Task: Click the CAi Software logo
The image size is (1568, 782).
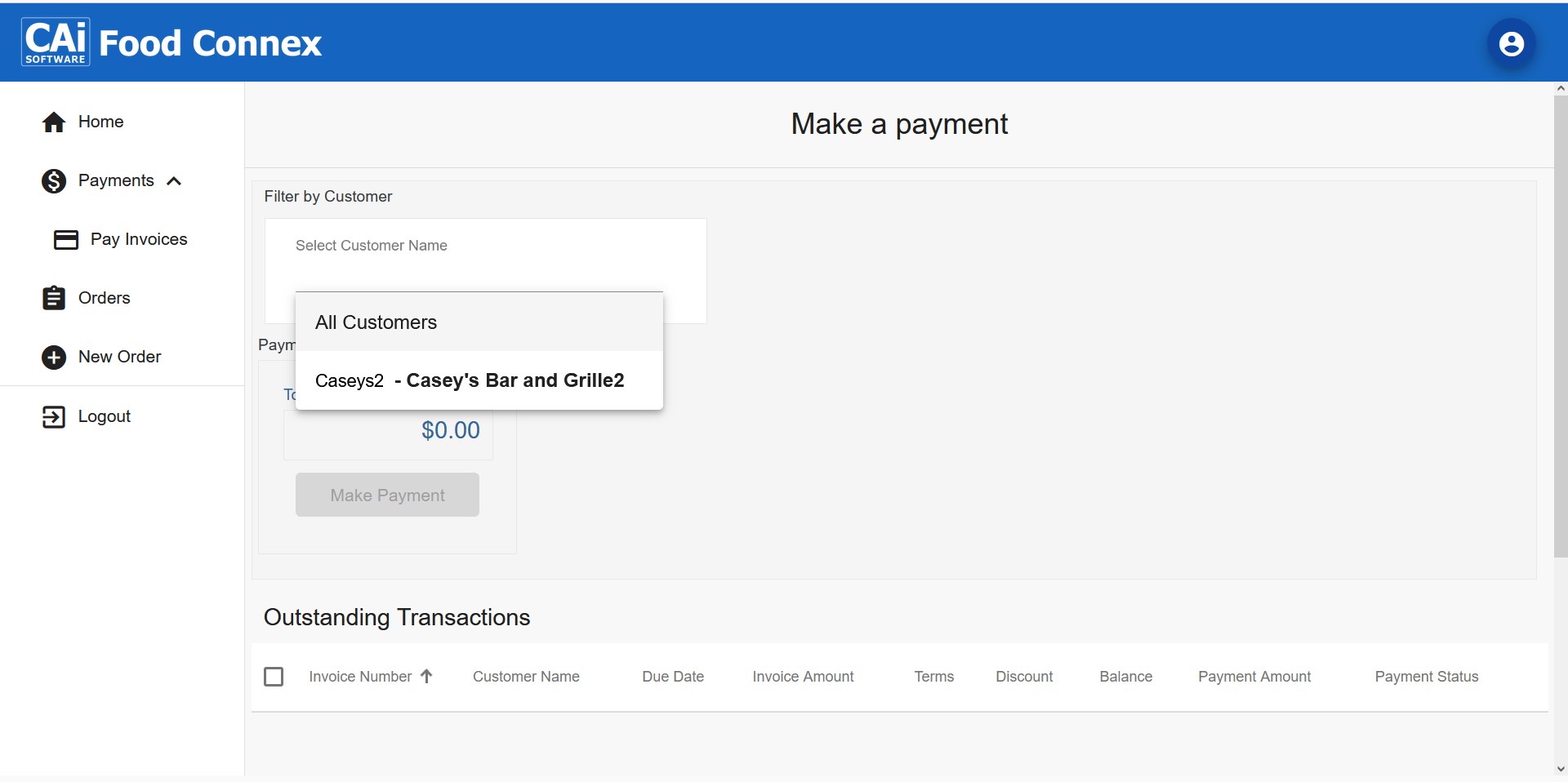Action: coord(56,42)
